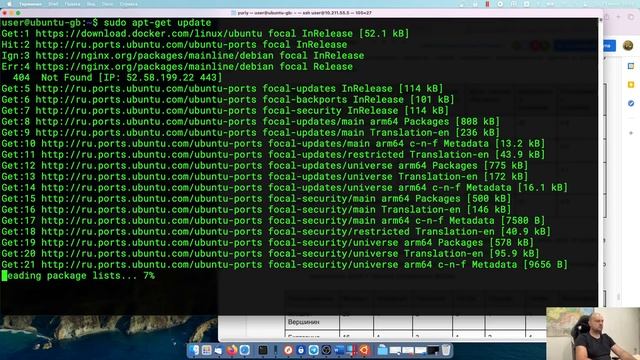Click the 'Err:4' nginx.org Release line

click(x=177, y=67)
